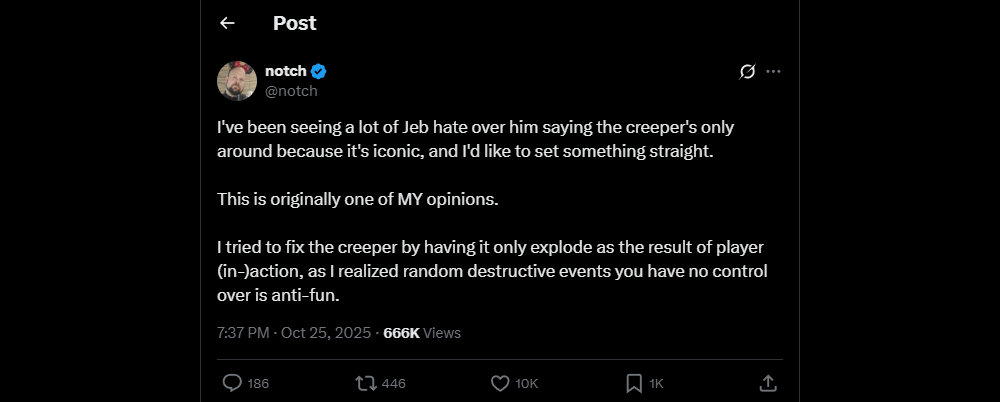Click the "Post" page heading
This screenshot has width=1000, height=402.
coord(294,23)
